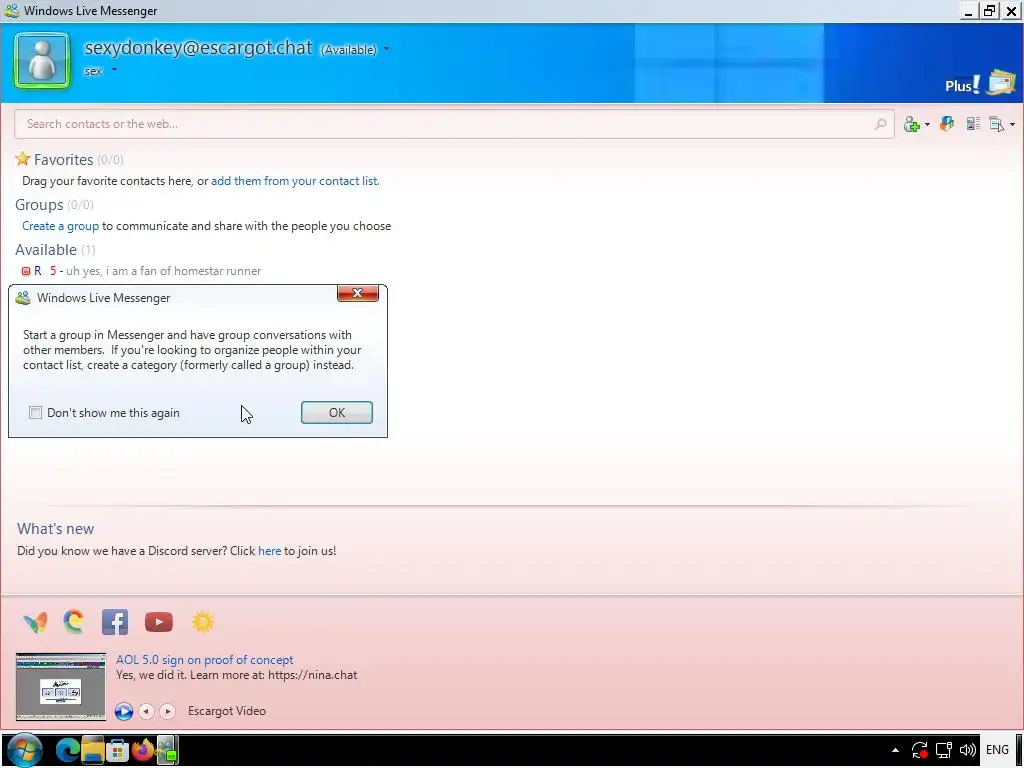Click the Facebook icon

(115, 622)
